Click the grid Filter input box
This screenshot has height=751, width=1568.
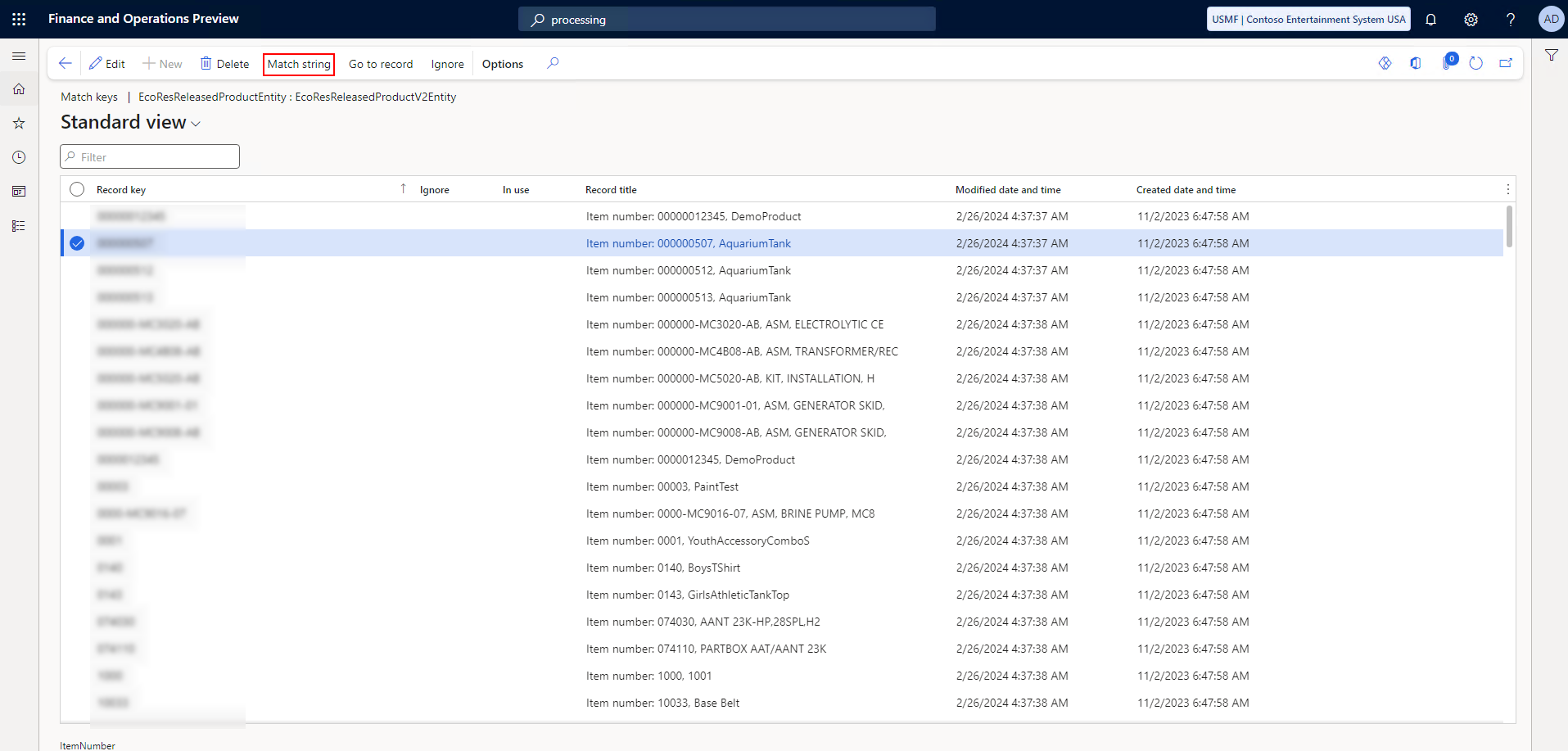click(150, 156)
